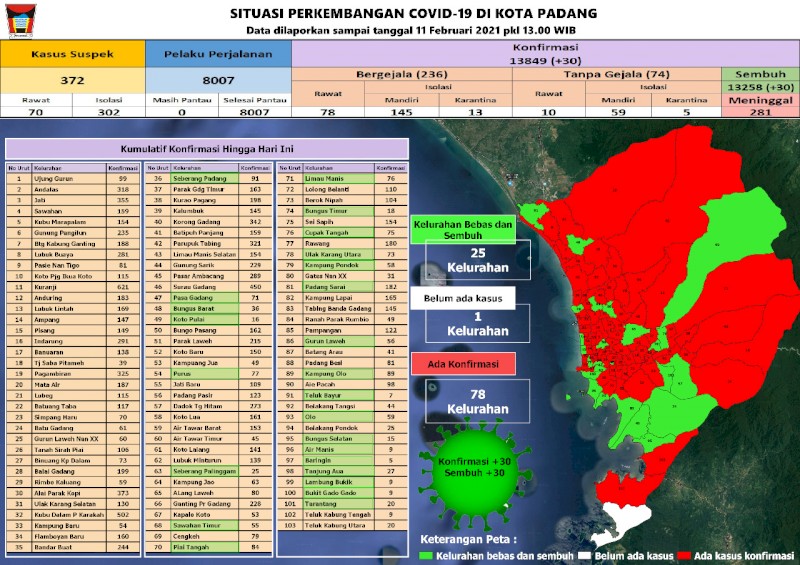
Task: Click the 'Andalas' kelurahan cell
Action: [x=69, y=189]
